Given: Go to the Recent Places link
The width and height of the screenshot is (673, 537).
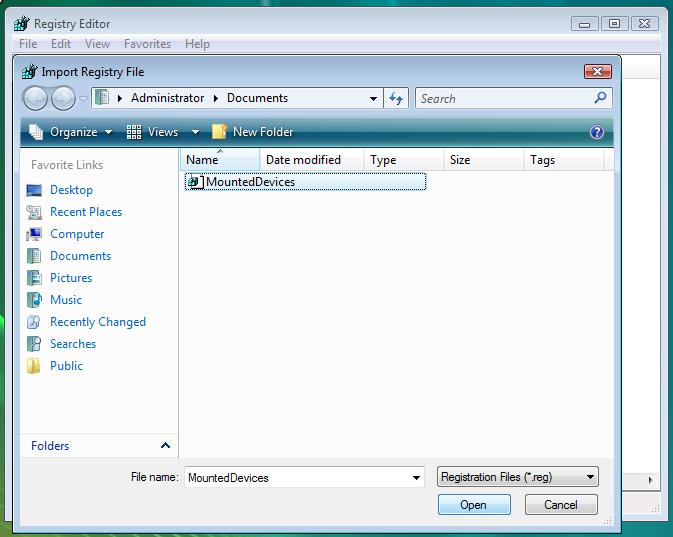Looking at the screenshot, I should pos(86,212).
